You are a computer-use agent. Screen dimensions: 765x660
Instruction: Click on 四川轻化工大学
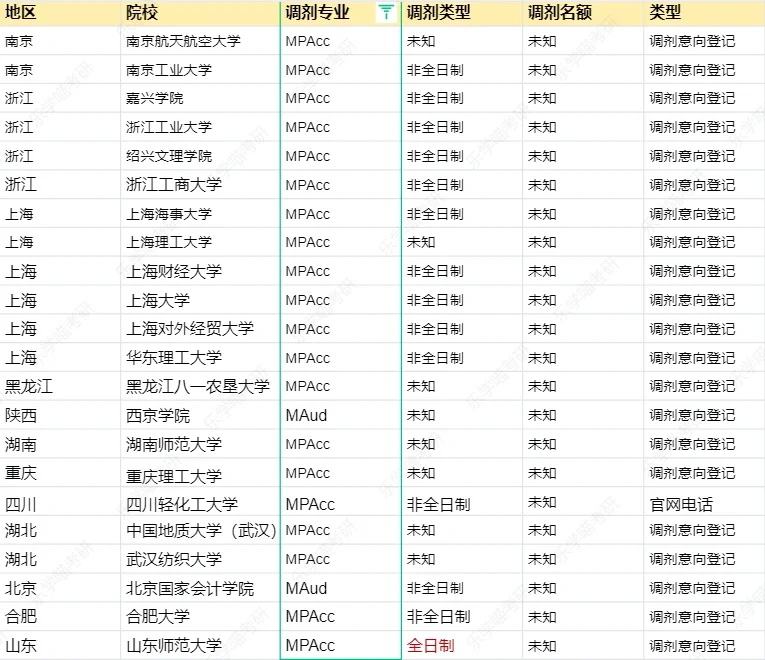[181, 504]
